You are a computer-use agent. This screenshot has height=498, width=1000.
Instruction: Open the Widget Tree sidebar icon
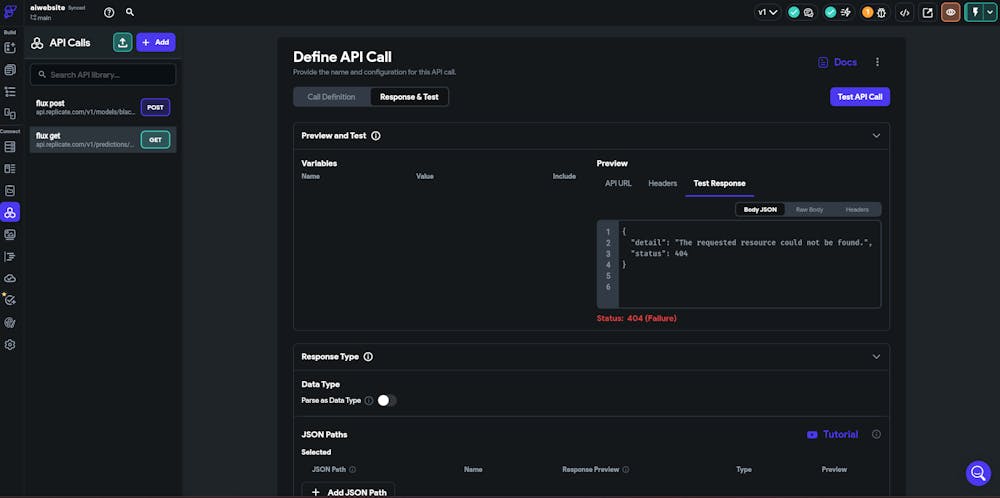10,92
